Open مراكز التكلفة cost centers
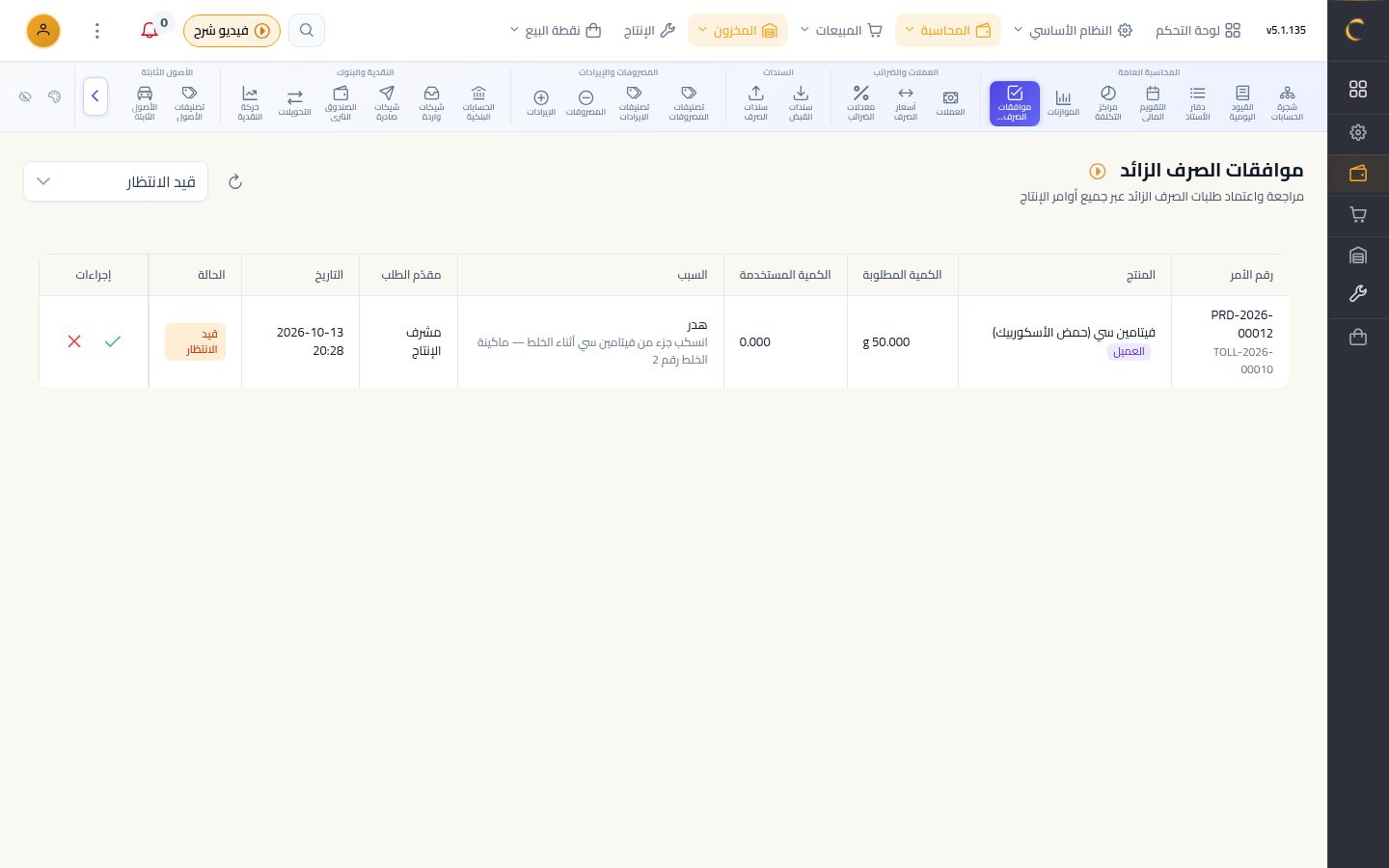 pos(1107,103)
